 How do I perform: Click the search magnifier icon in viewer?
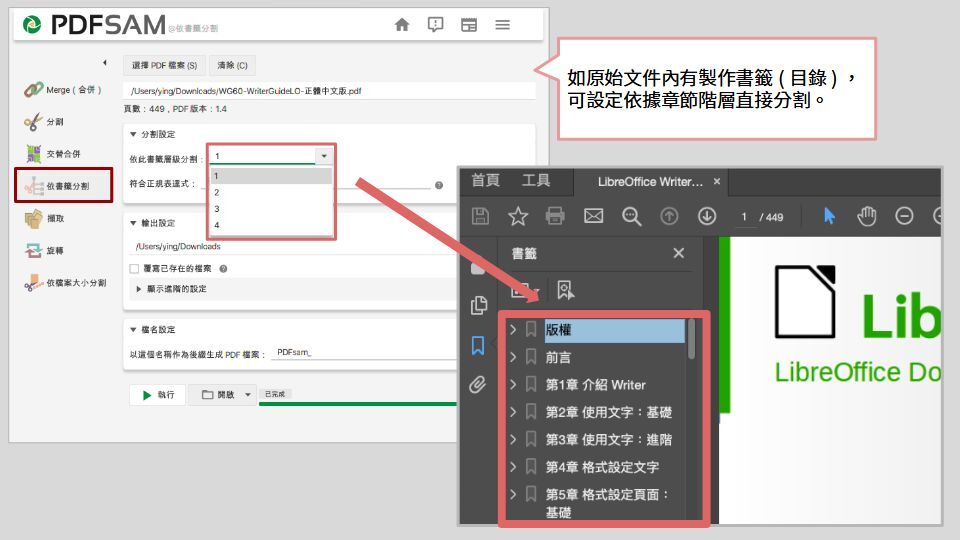tap(631, 216)
